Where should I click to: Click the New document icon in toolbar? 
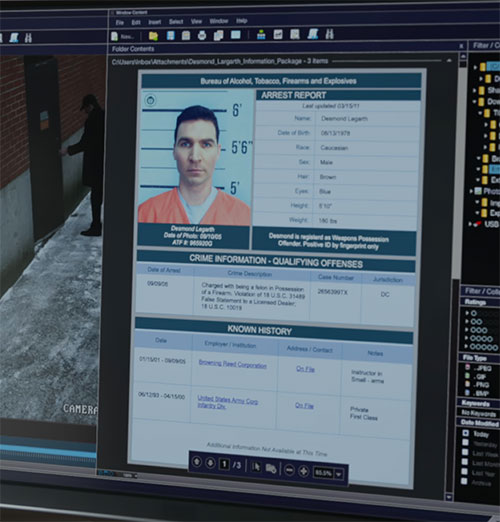(114, 36)
